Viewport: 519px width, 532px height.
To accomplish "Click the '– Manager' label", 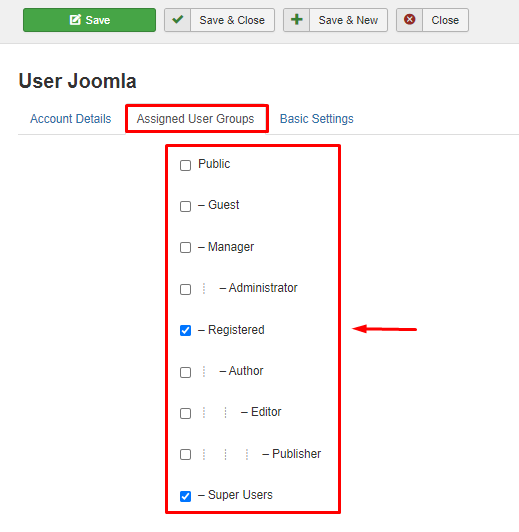I will click(226, 247).
